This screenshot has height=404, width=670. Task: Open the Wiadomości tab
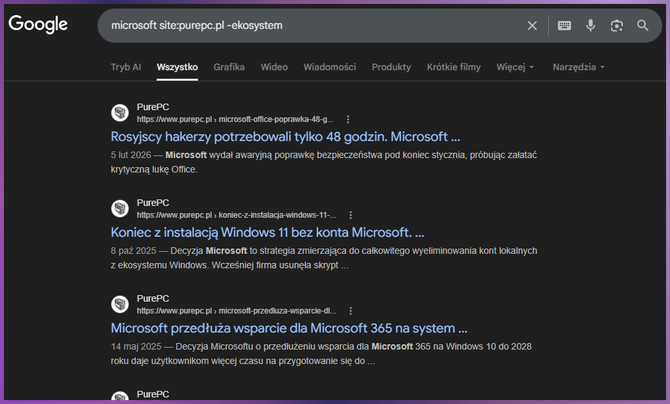[x=329, y=67]
